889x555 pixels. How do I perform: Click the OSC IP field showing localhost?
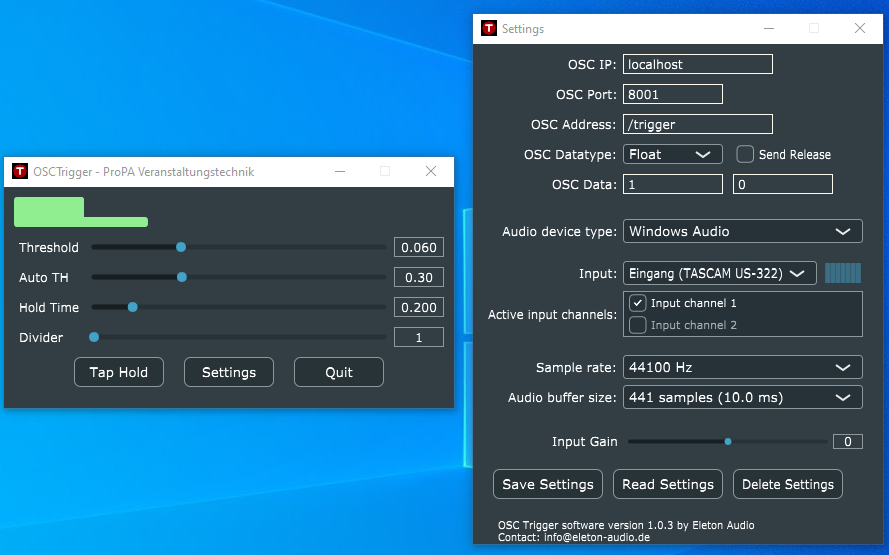(697, 64)
